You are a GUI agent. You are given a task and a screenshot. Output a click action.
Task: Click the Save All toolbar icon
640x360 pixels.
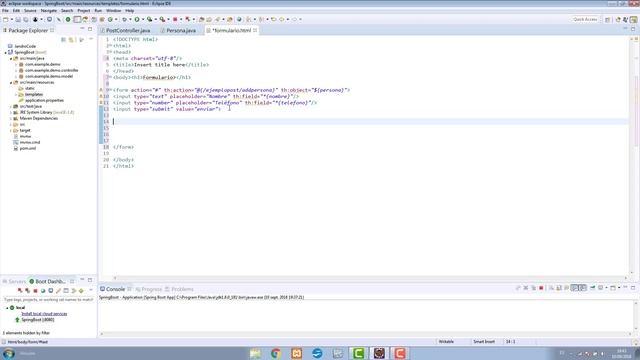coord(26,19)
